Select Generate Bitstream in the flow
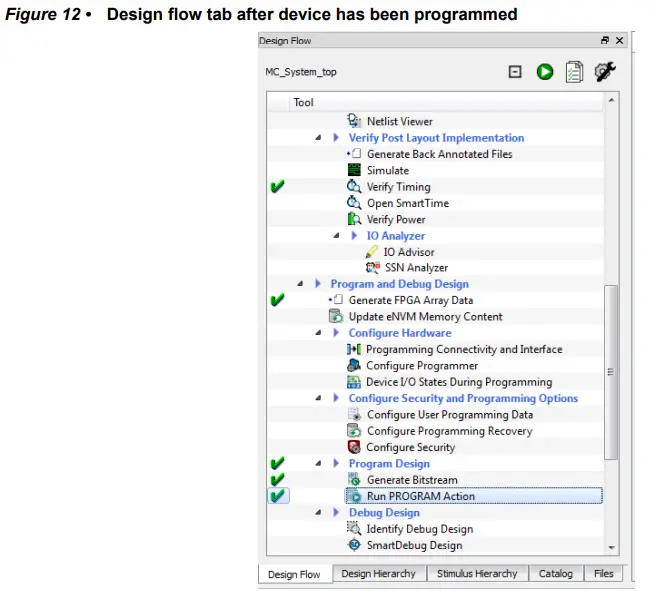The height and width of the screenshot is (591, 651). tap(413, 480)
